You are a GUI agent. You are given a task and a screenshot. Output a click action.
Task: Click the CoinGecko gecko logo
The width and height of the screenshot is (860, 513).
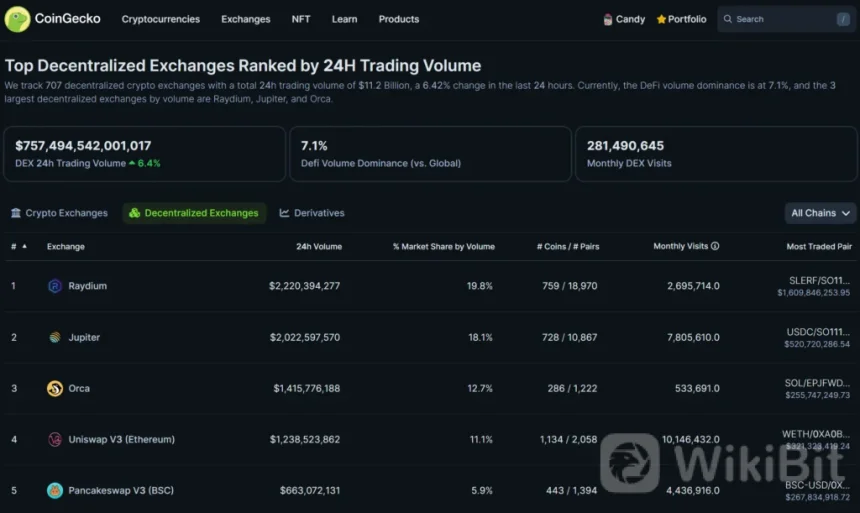pos(17,19)
